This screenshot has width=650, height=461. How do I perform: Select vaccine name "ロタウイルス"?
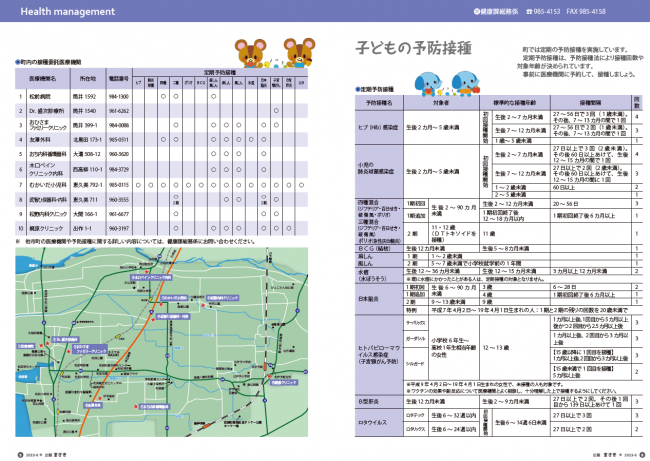point(373,422)
